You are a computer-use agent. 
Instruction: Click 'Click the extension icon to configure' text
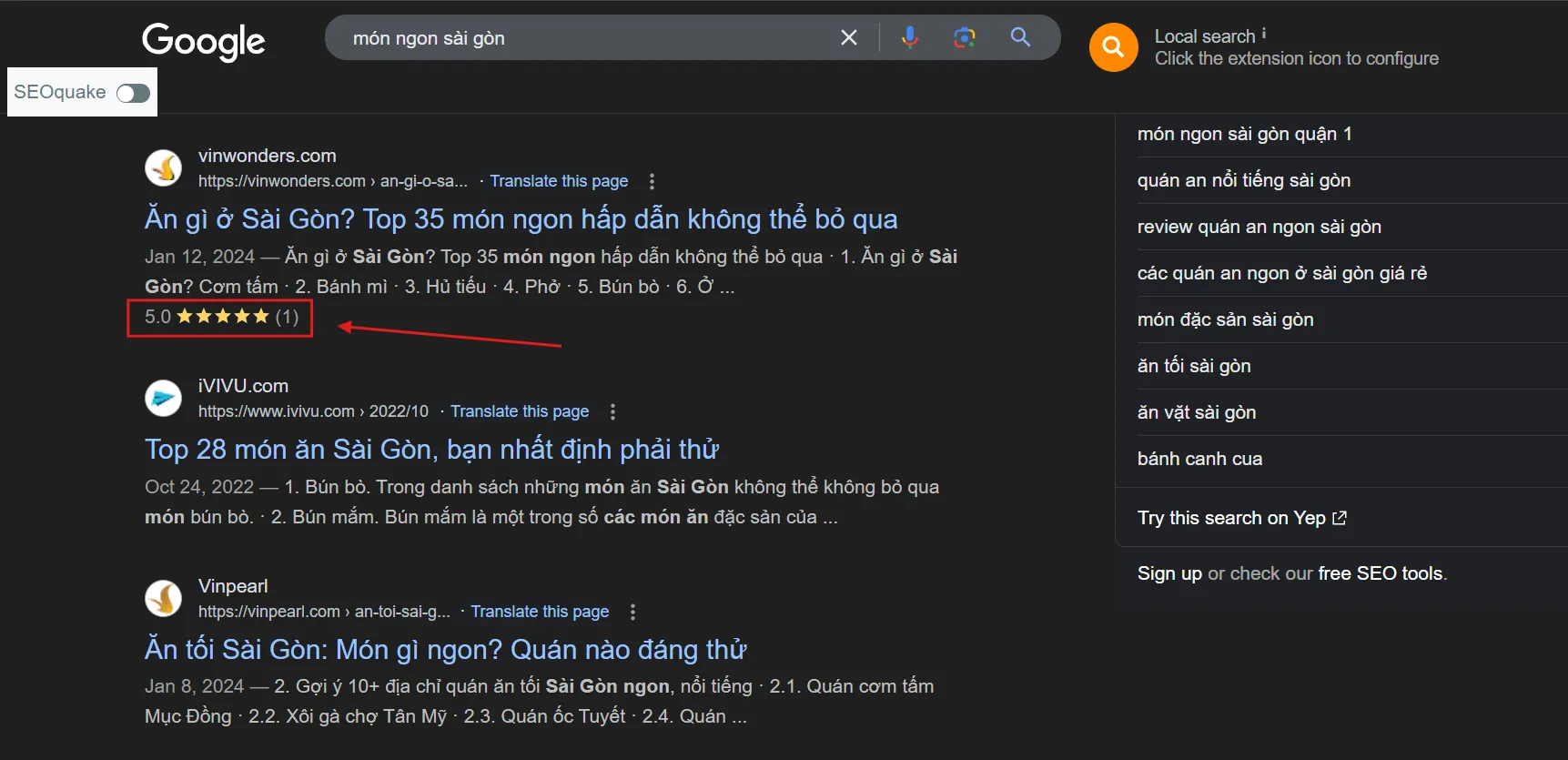tap(1297, 59)
